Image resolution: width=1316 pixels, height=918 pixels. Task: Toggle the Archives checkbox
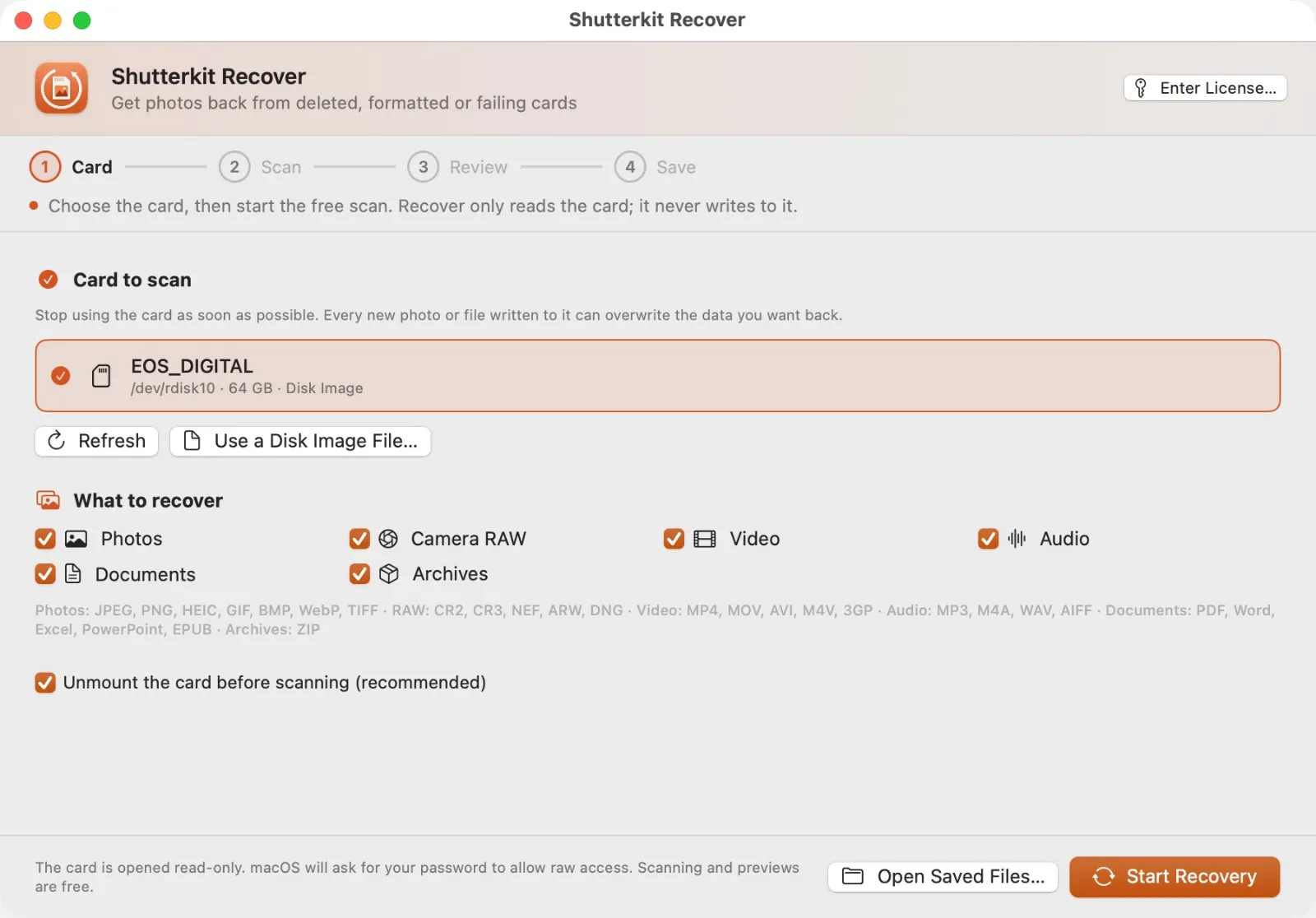[359, 573]
